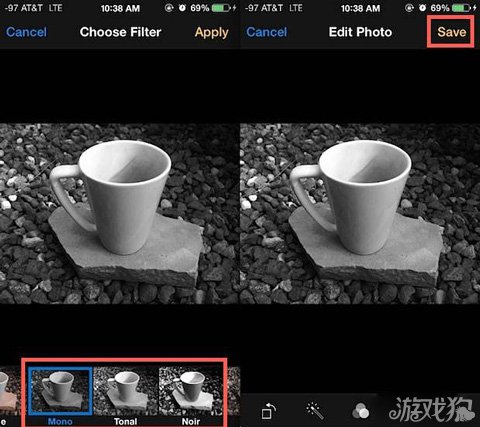480x427 pixels.
Task: Tap orientation lock icon in Edit Photo status bar
Action: [409, 8]
